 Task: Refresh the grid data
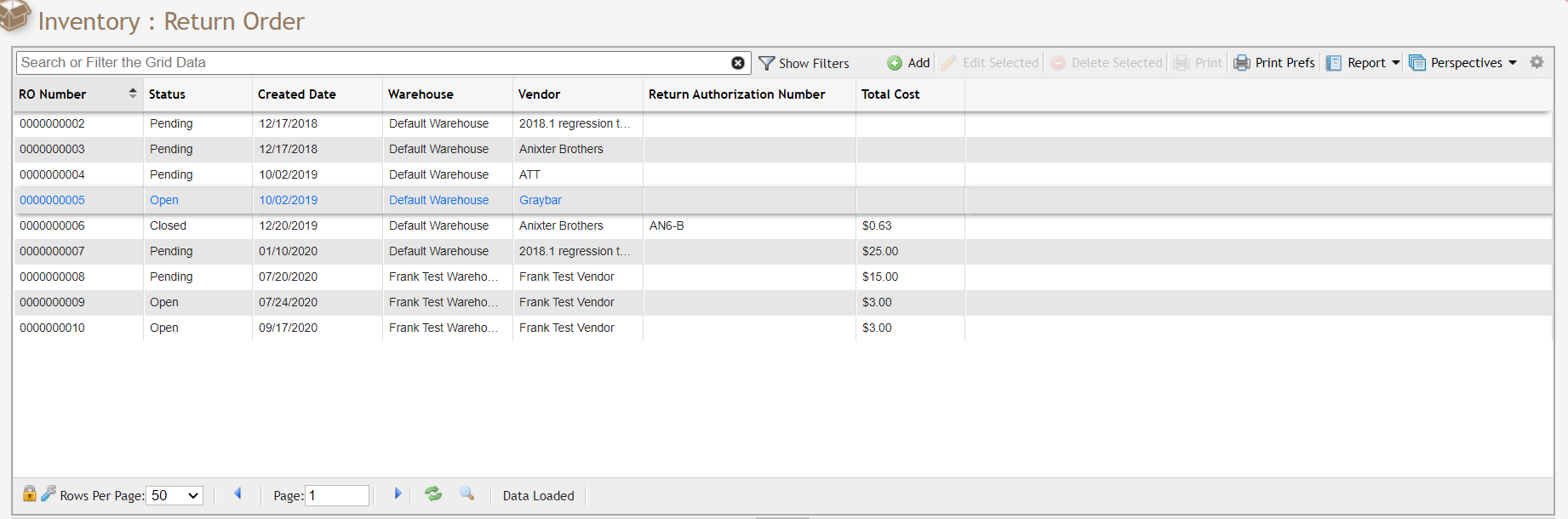(433, 493)
